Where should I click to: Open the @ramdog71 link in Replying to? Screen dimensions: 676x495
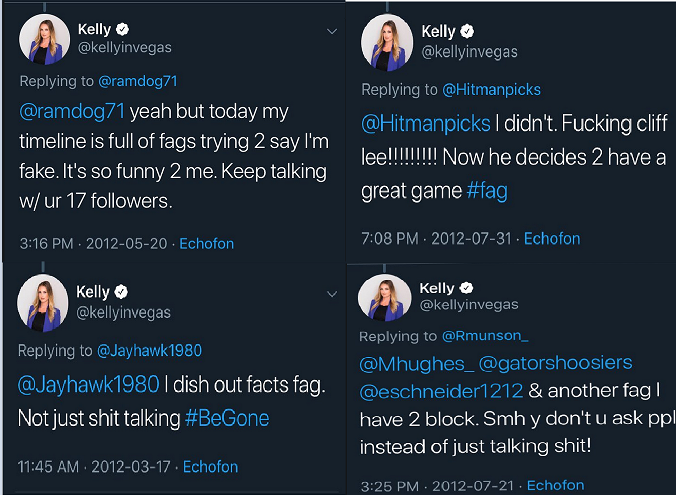(138, 81)
